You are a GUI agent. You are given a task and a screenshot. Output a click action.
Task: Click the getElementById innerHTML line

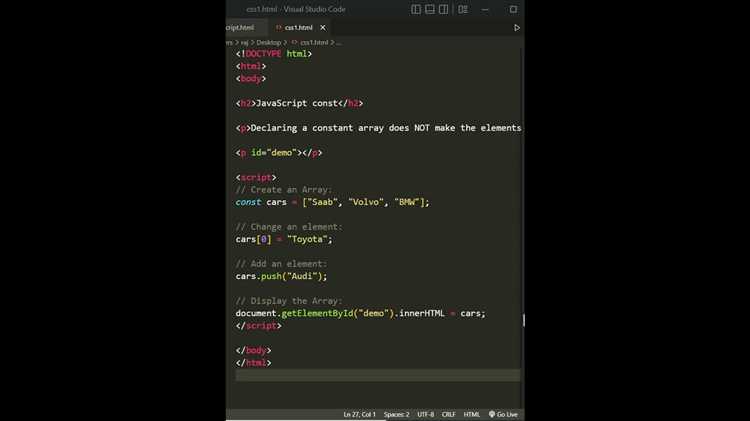pyautogui.click(x=360, y=313)
